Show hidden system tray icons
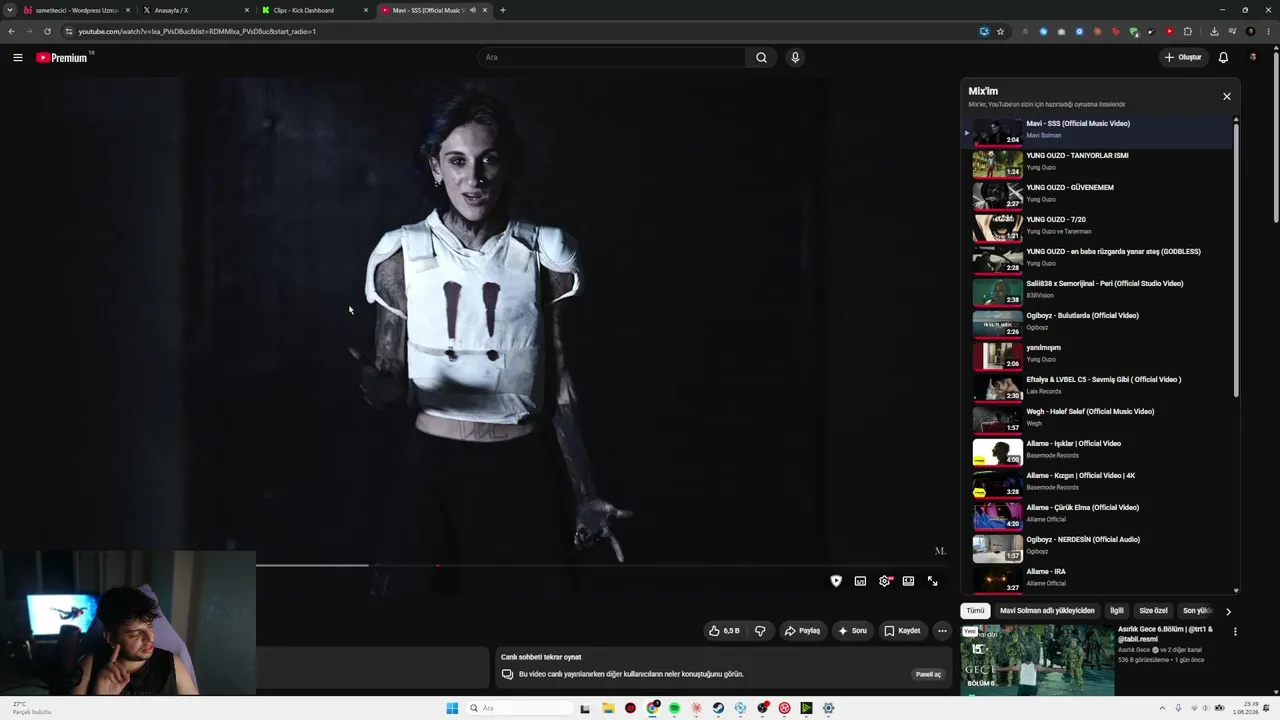The height and width of the screenshot is (720, 1280). click(x=1163, y=708)
